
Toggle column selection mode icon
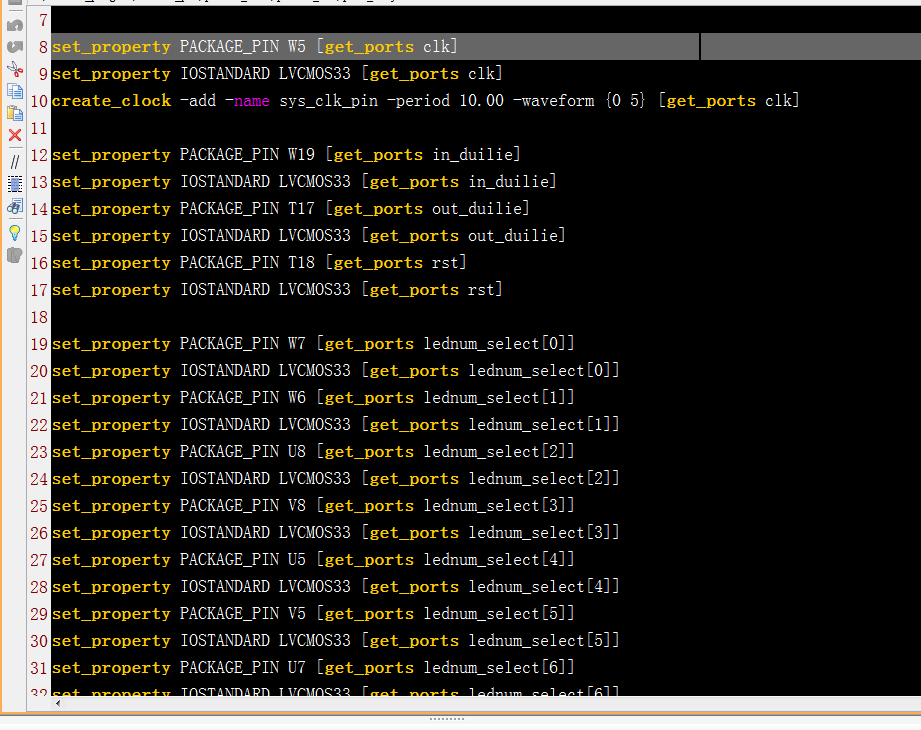pyautogui.click(x=14, y=184)
